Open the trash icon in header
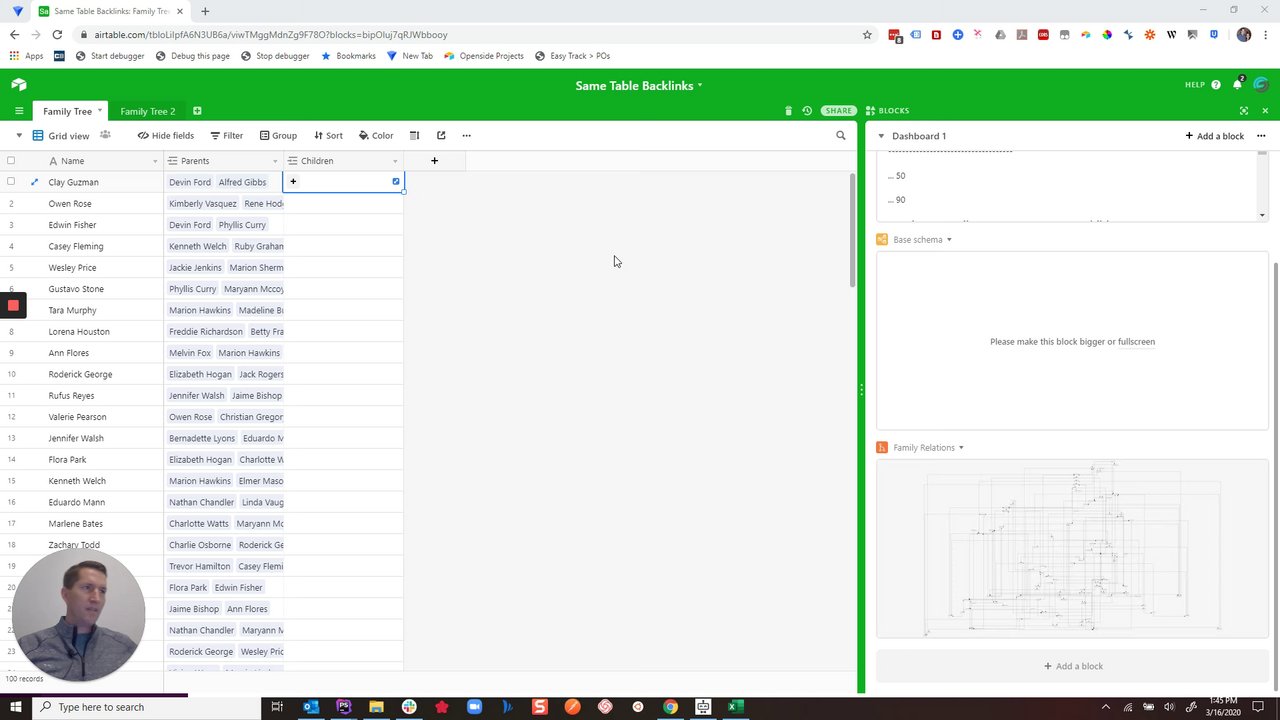The image size is (1280, 720). coord(788,111)
